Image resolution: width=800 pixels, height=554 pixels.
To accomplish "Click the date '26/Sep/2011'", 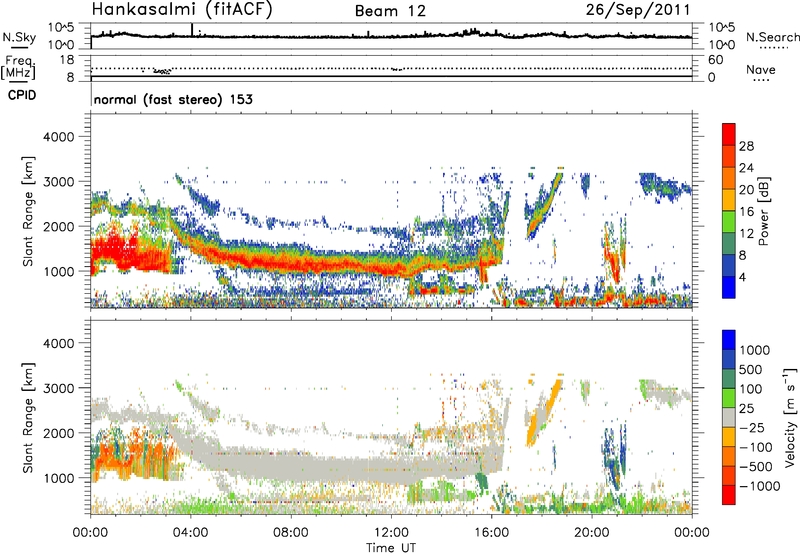I will (x=638, y=10).
